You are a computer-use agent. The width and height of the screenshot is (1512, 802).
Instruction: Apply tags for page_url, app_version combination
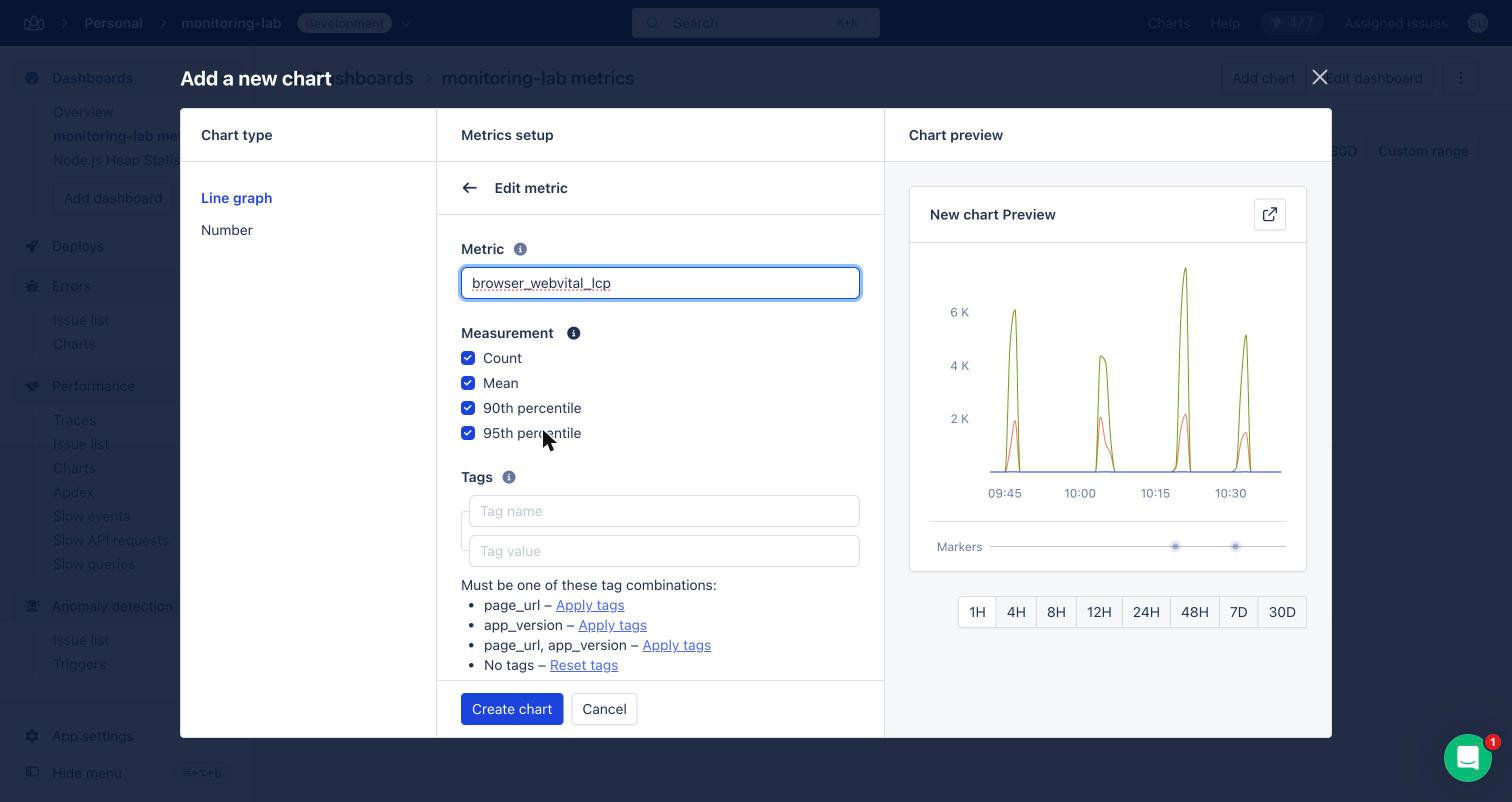point(676,645)
